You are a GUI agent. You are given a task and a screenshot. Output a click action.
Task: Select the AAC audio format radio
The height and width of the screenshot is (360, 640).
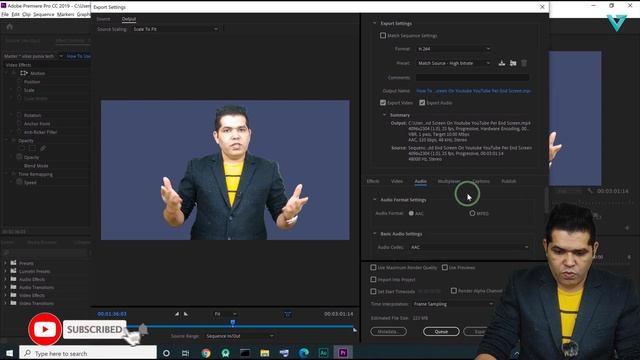click(411, 213)
